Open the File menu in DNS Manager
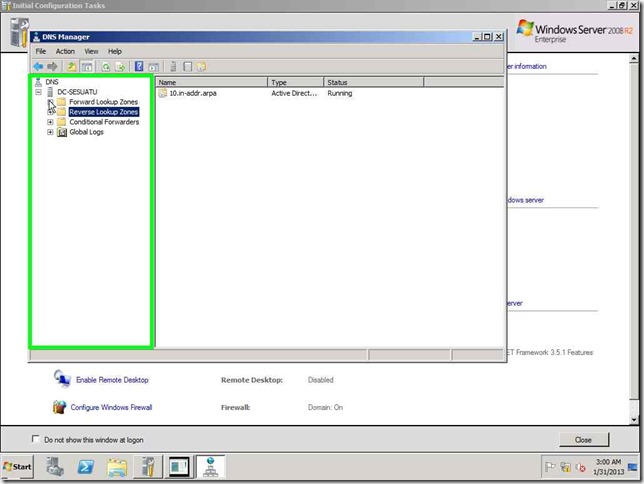This screenshot has width=644, height=484. (41, 51)
